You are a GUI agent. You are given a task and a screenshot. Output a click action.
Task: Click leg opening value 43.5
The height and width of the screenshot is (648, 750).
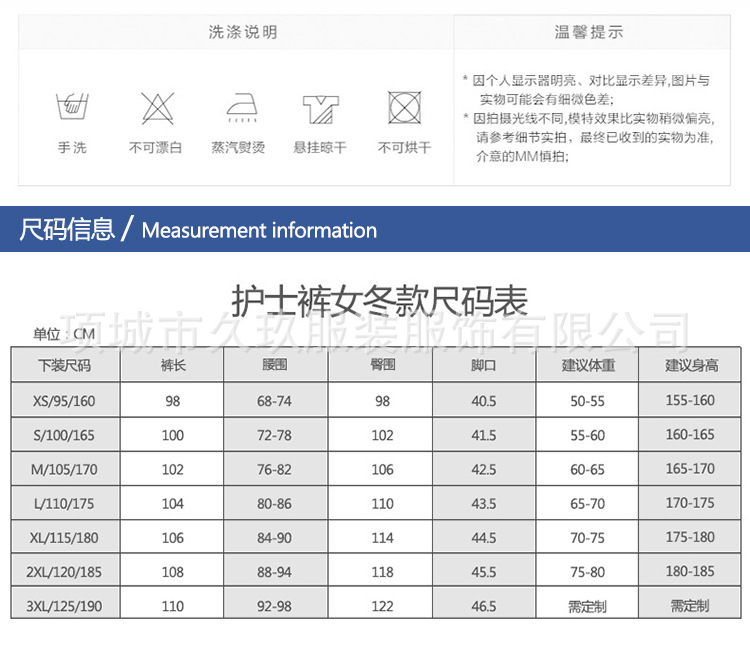pos(484,504)
